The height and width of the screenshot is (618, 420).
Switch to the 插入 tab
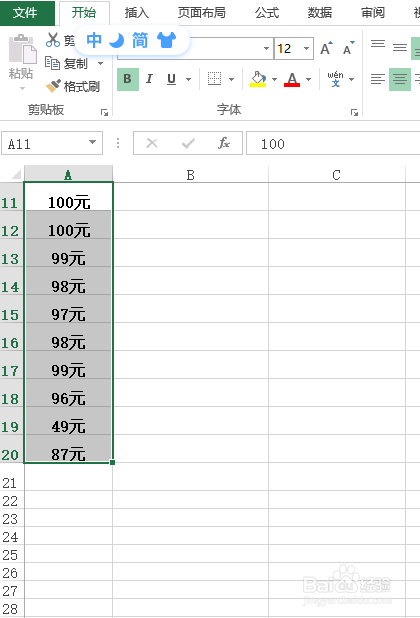pos(137,13)
